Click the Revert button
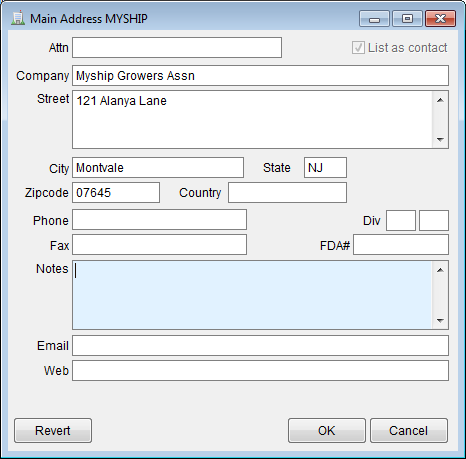 tap(53, 431)
